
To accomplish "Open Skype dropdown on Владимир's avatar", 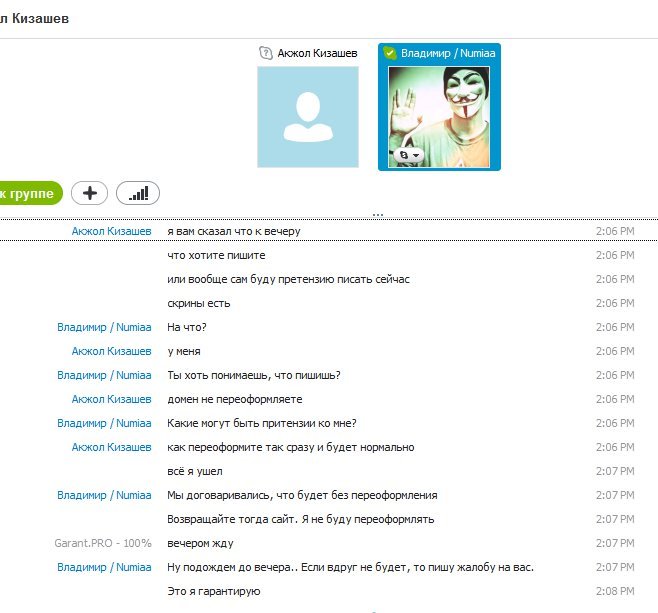I will 408,155.
